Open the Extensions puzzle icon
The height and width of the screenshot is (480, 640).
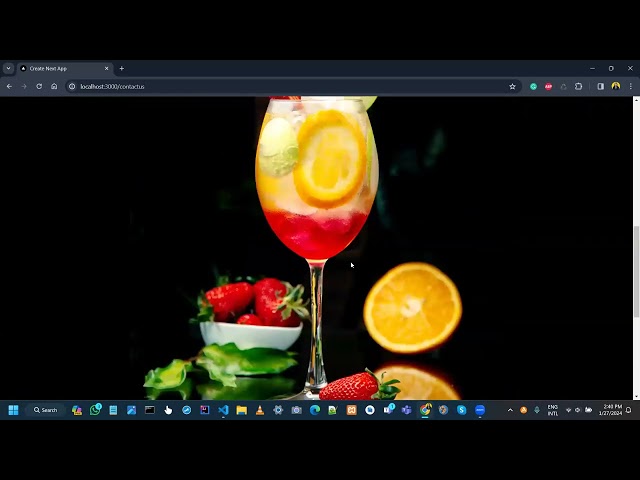(578, 87)
